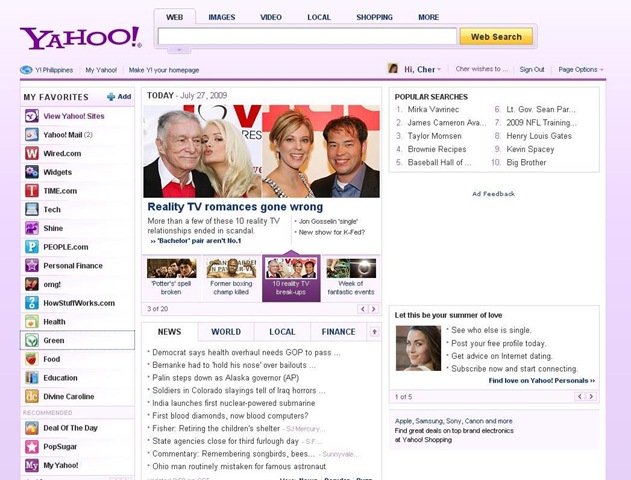Open the Widgets gear icon

[32, 172]
